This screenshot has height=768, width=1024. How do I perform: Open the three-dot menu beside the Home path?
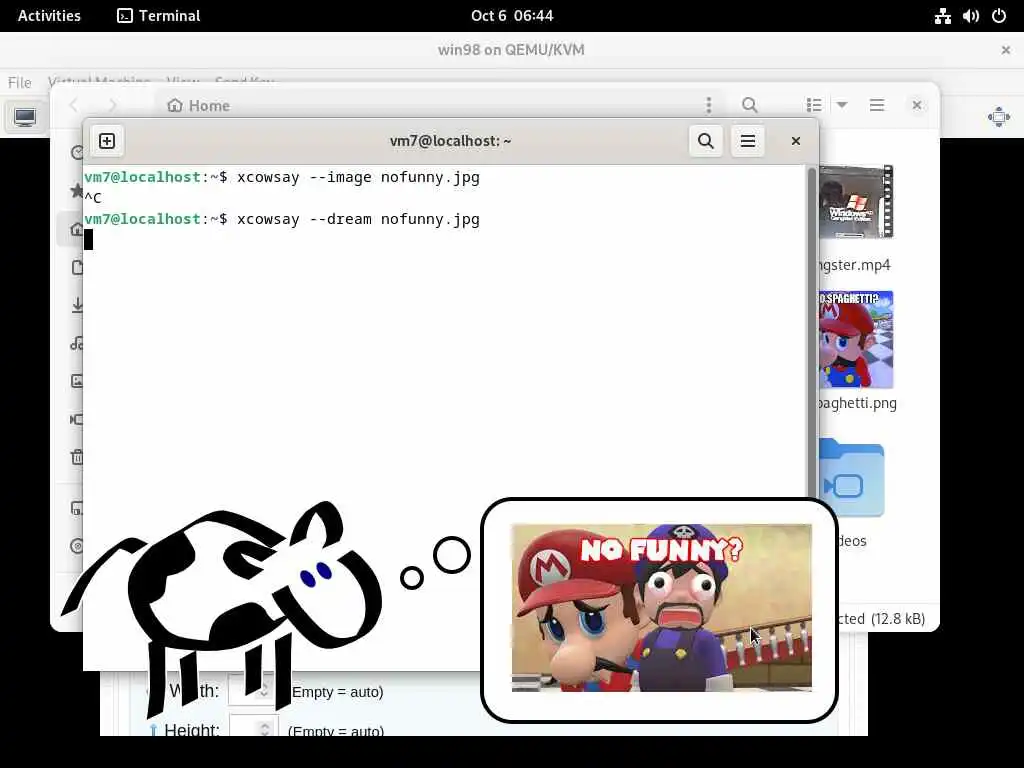coord(709,105)
